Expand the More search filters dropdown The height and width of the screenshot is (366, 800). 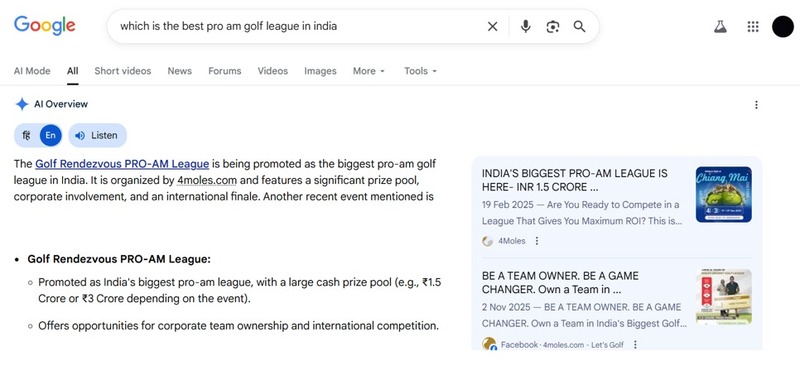(369, 71)
